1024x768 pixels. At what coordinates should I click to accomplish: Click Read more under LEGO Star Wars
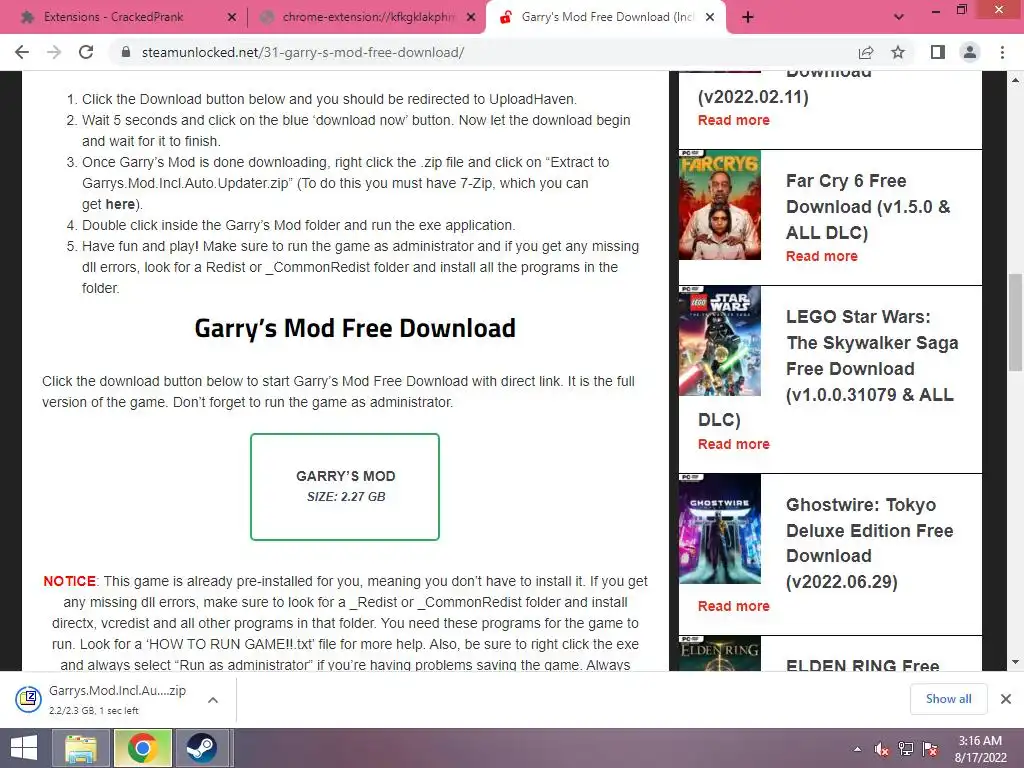[x=733, y=444]
